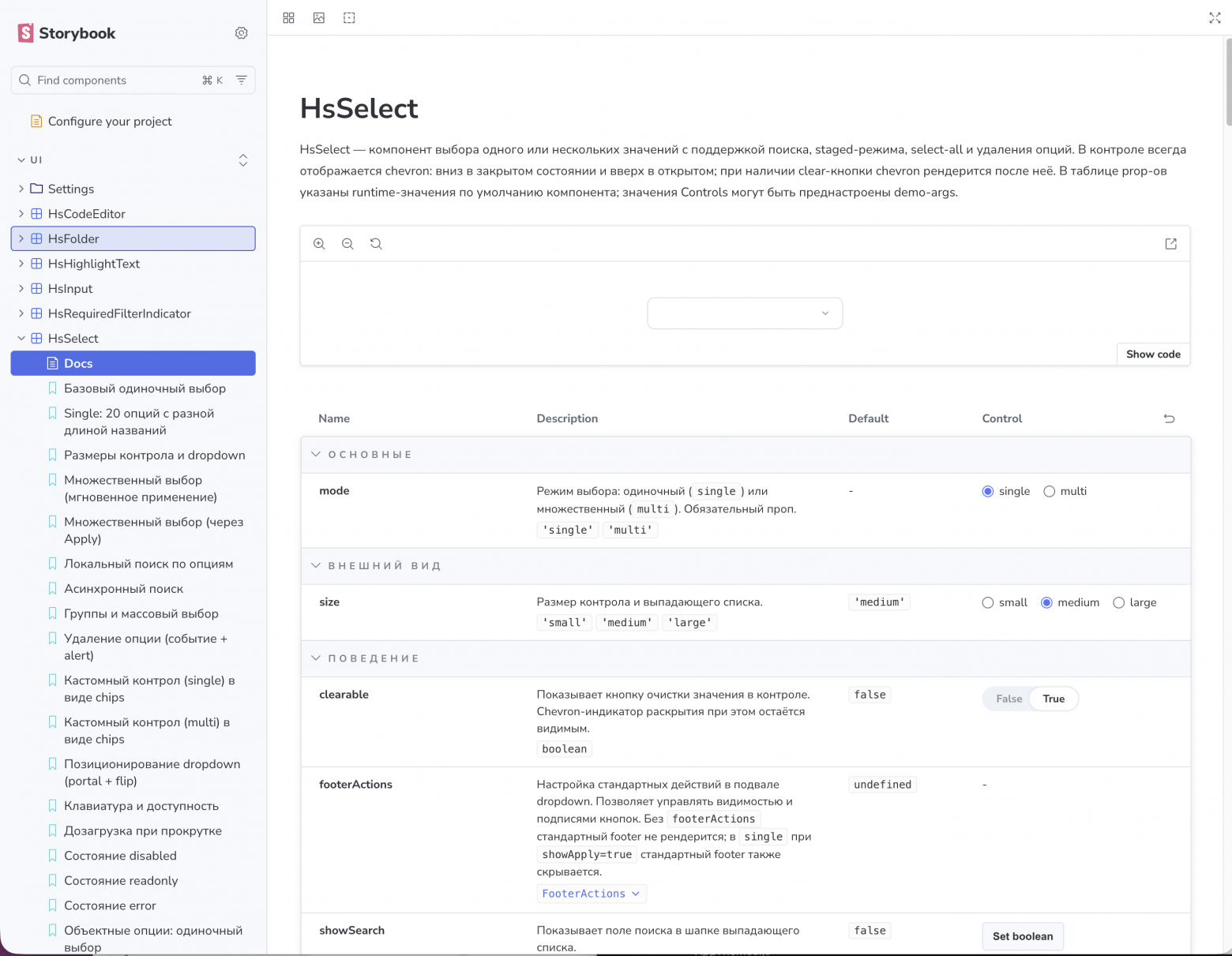Set clearable to False
Image resolution: width=1232 pixels, height=956 pixels.
click(x=1009, y=699)
